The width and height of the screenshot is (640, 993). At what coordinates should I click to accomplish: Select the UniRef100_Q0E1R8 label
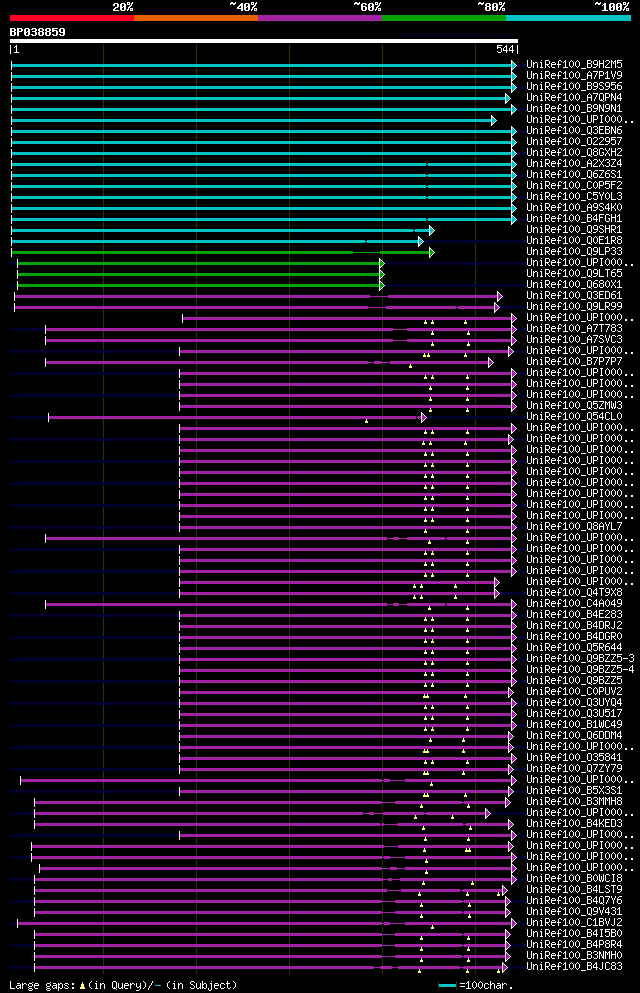pos(574,241)
